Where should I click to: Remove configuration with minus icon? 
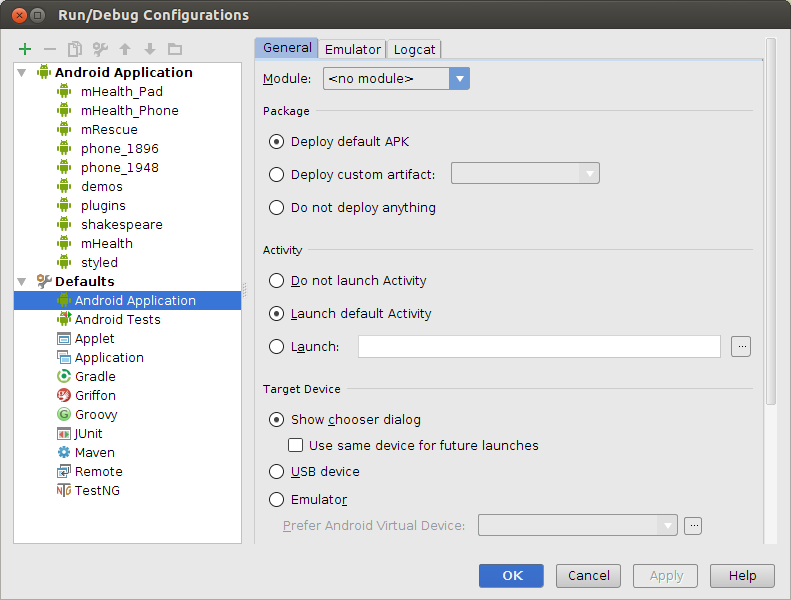pos(49,49)
